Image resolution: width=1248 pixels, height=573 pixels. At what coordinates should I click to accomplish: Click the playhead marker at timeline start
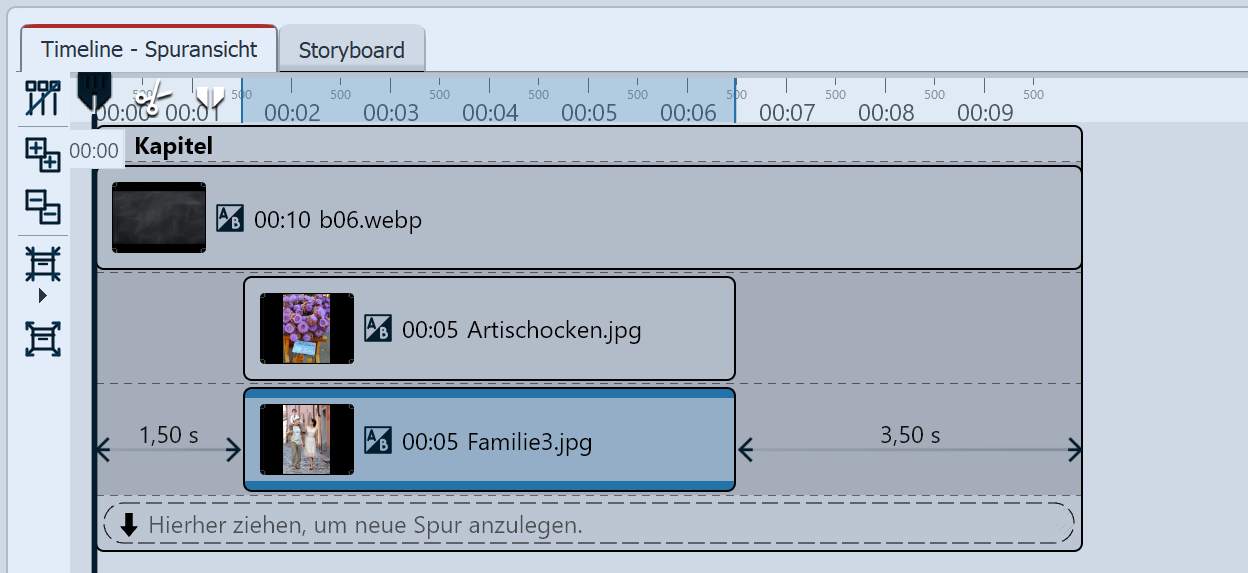94,89
